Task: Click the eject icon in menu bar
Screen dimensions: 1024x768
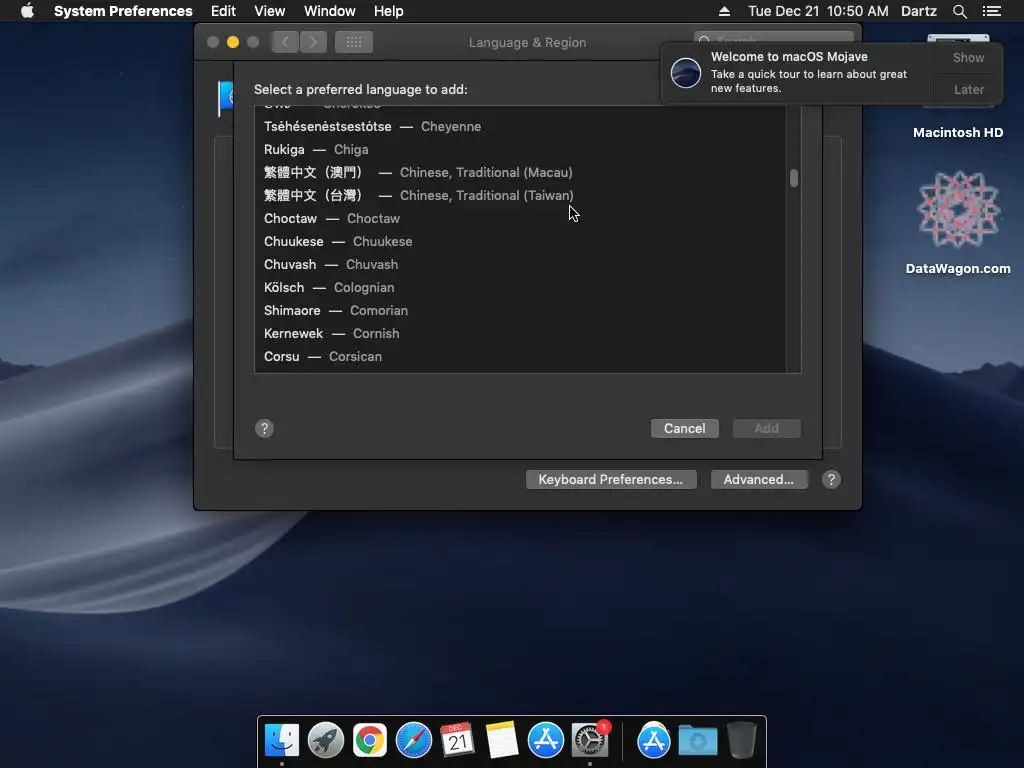Action: 724,11
